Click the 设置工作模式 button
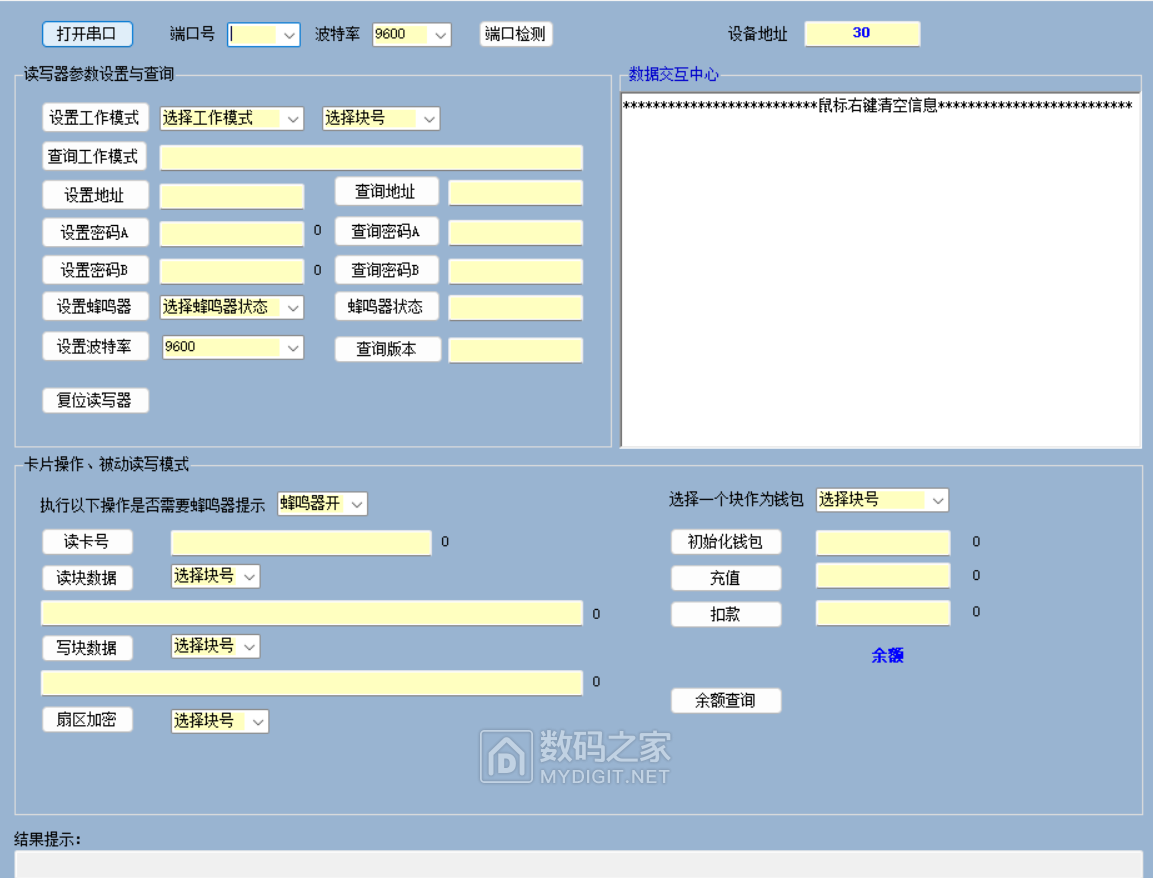 tap(95, 117)
